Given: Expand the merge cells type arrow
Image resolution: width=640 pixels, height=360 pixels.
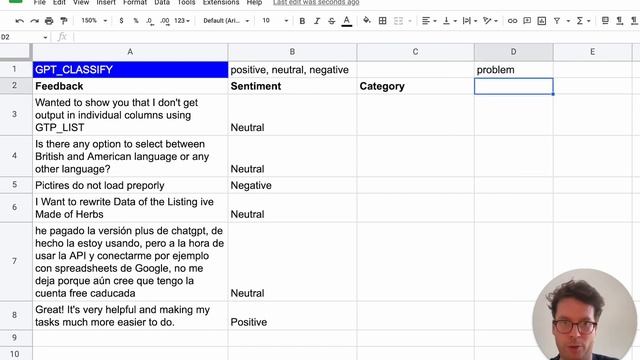Looking at the screenshot, I should click(410, 21).
